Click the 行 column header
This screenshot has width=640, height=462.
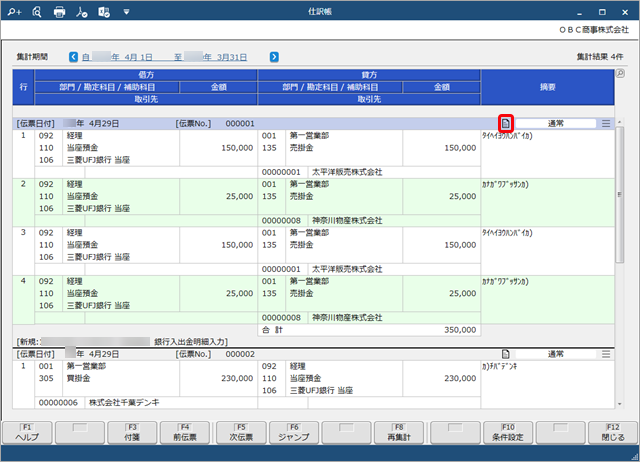tap(23, 87)
